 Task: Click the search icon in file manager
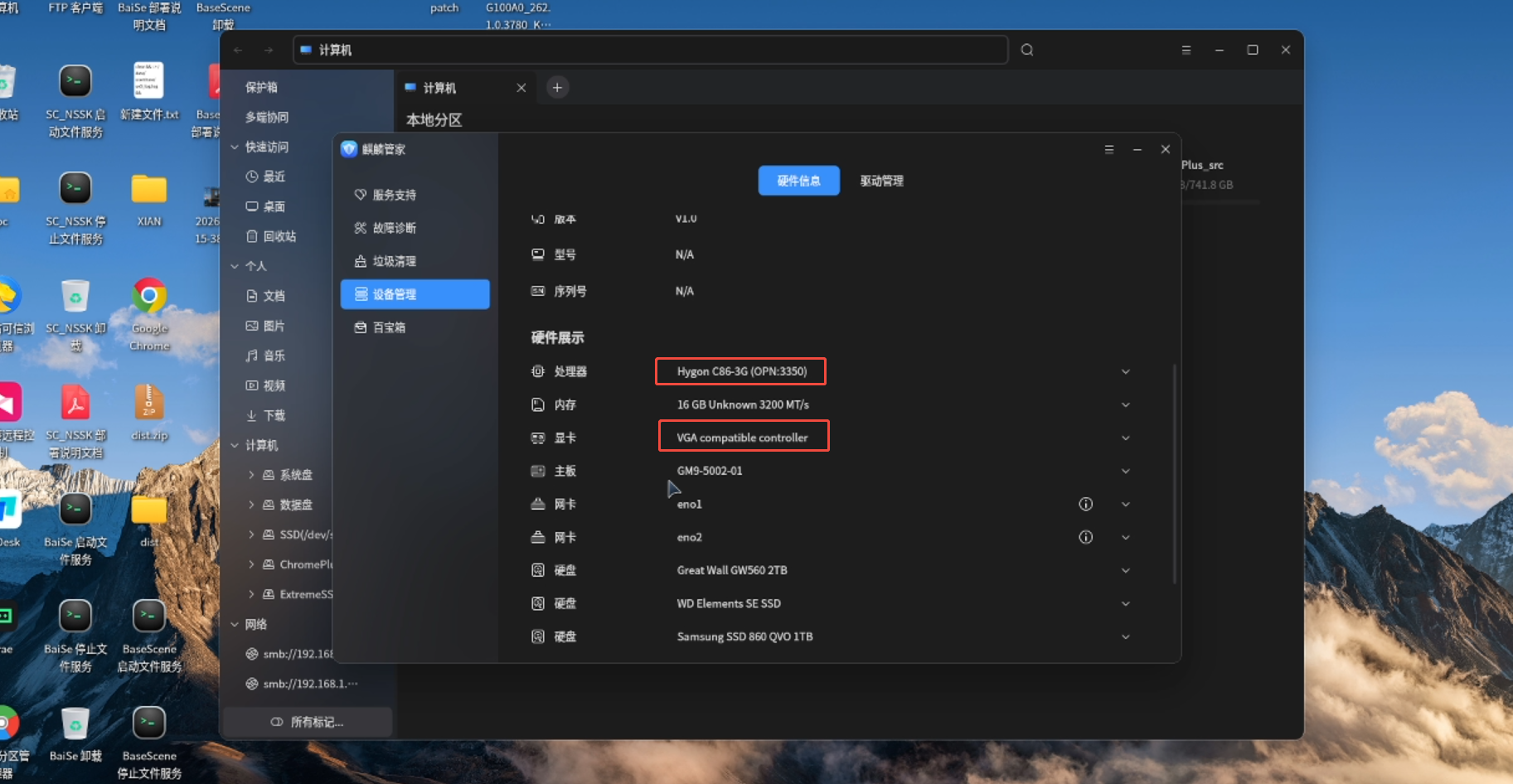coord(1027,50)
